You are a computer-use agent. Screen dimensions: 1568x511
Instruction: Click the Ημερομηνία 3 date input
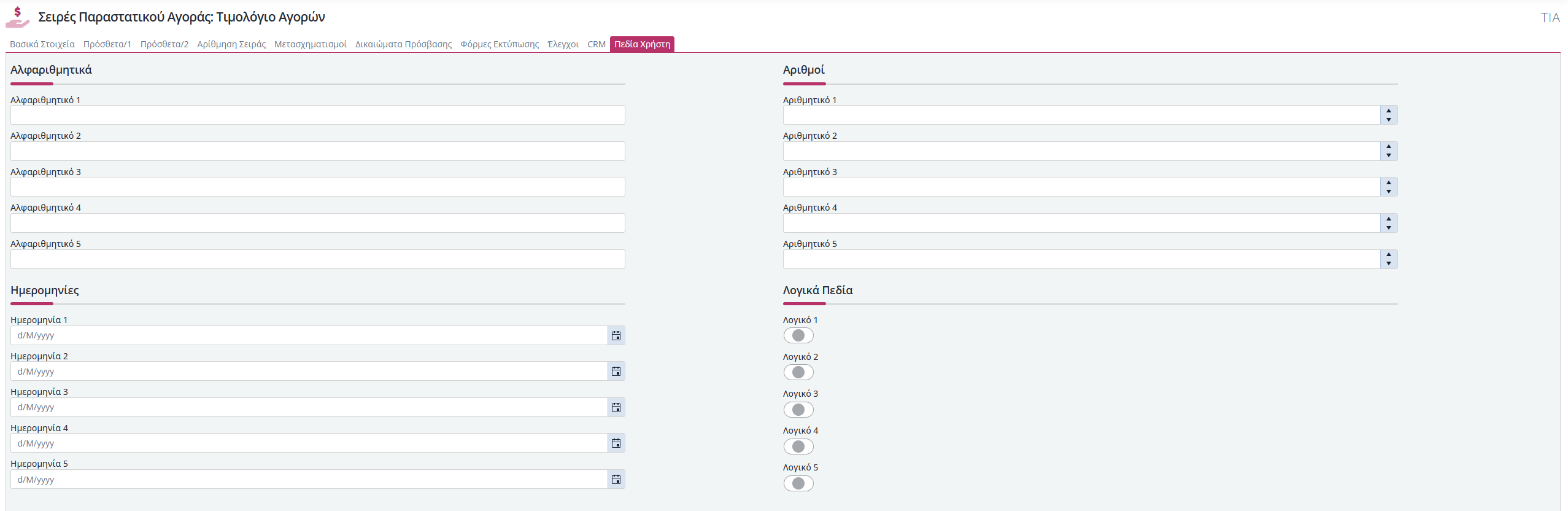point(309,407)
